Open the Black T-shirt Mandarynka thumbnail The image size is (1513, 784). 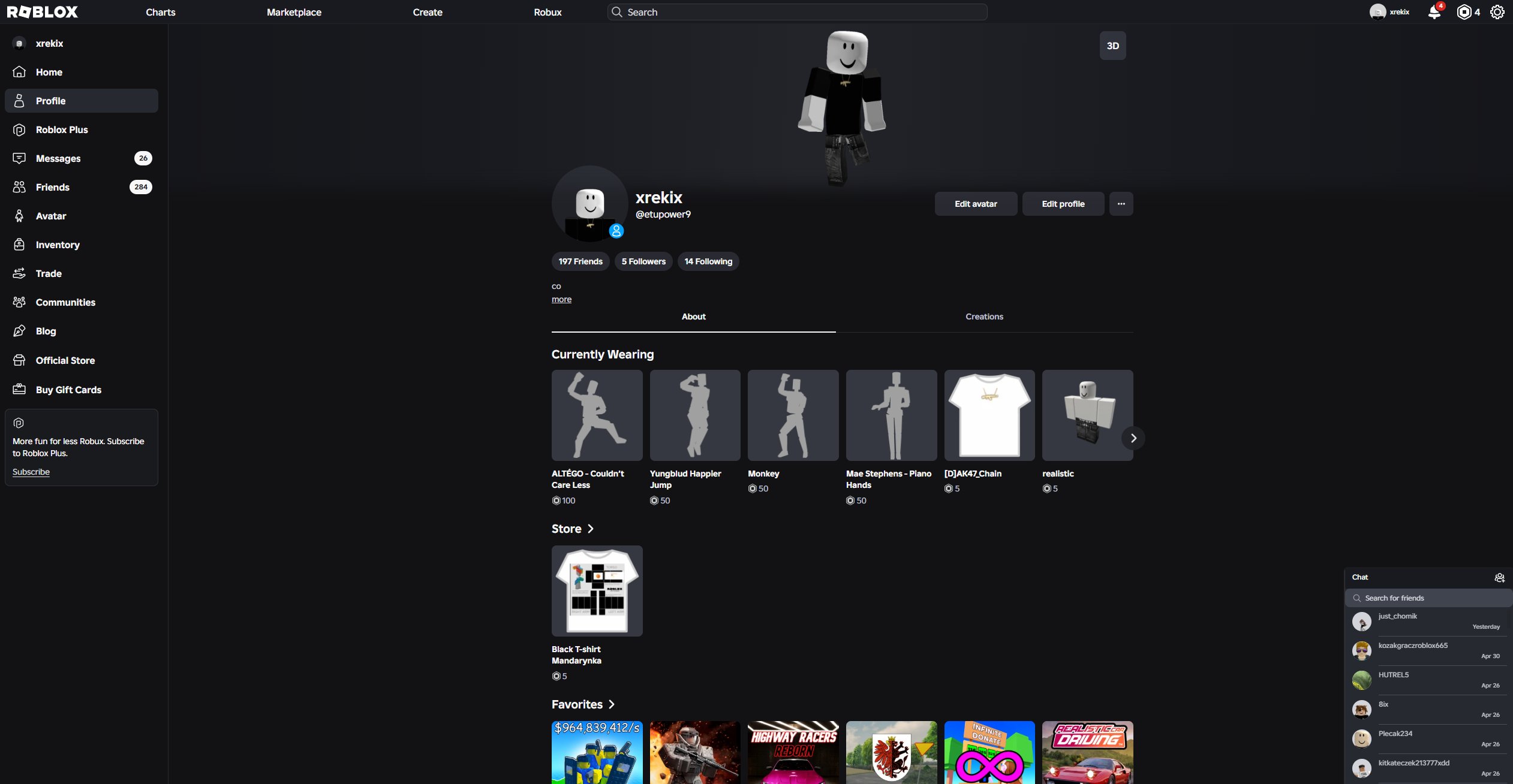[x=597, y=591]
